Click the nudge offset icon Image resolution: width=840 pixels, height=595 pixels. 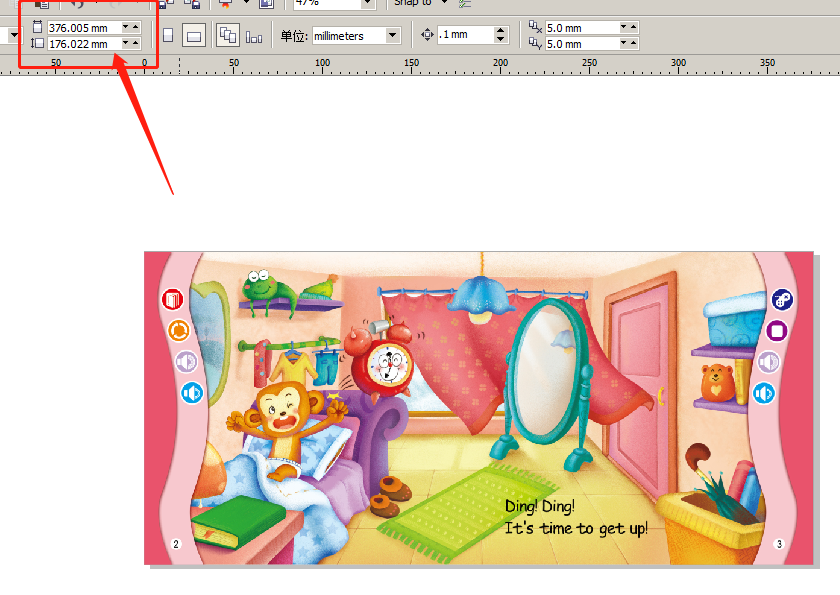click(x=427, y=35)
